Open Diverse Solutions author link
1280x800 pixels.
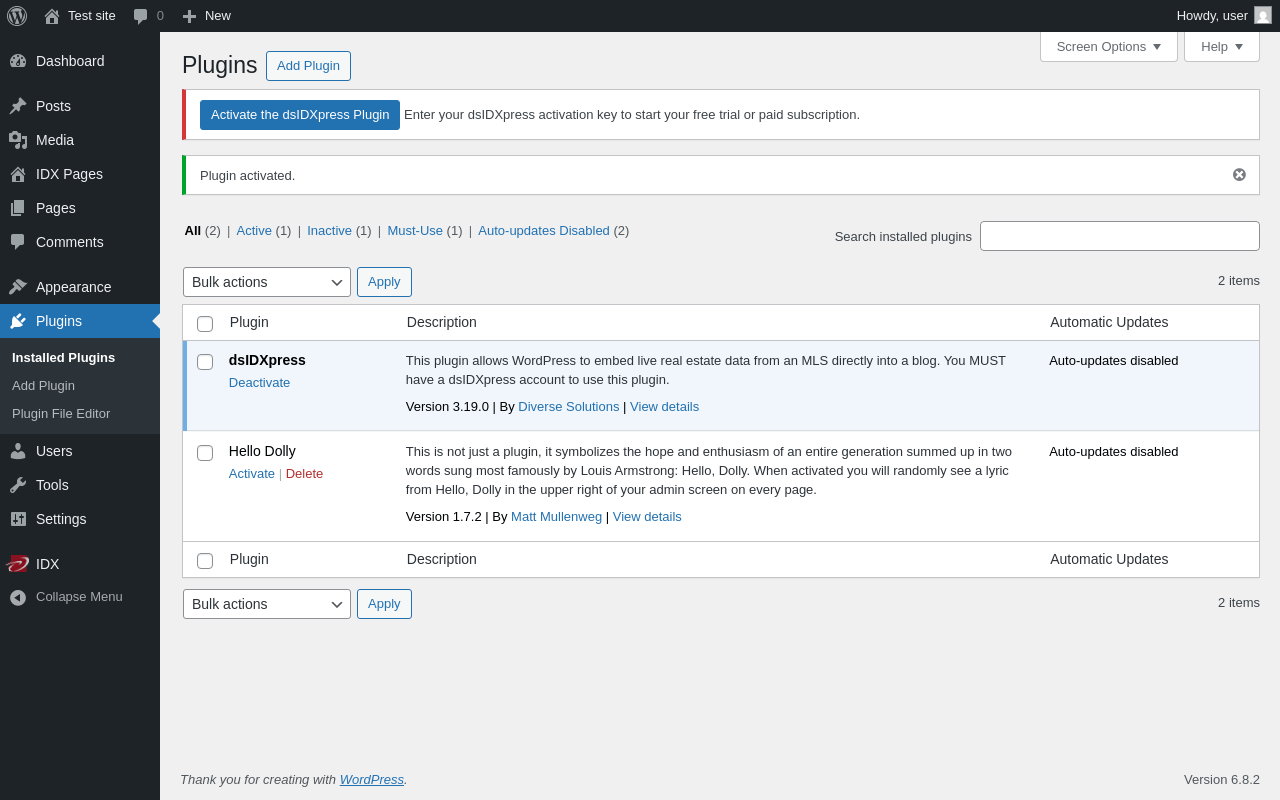(569, 406)
